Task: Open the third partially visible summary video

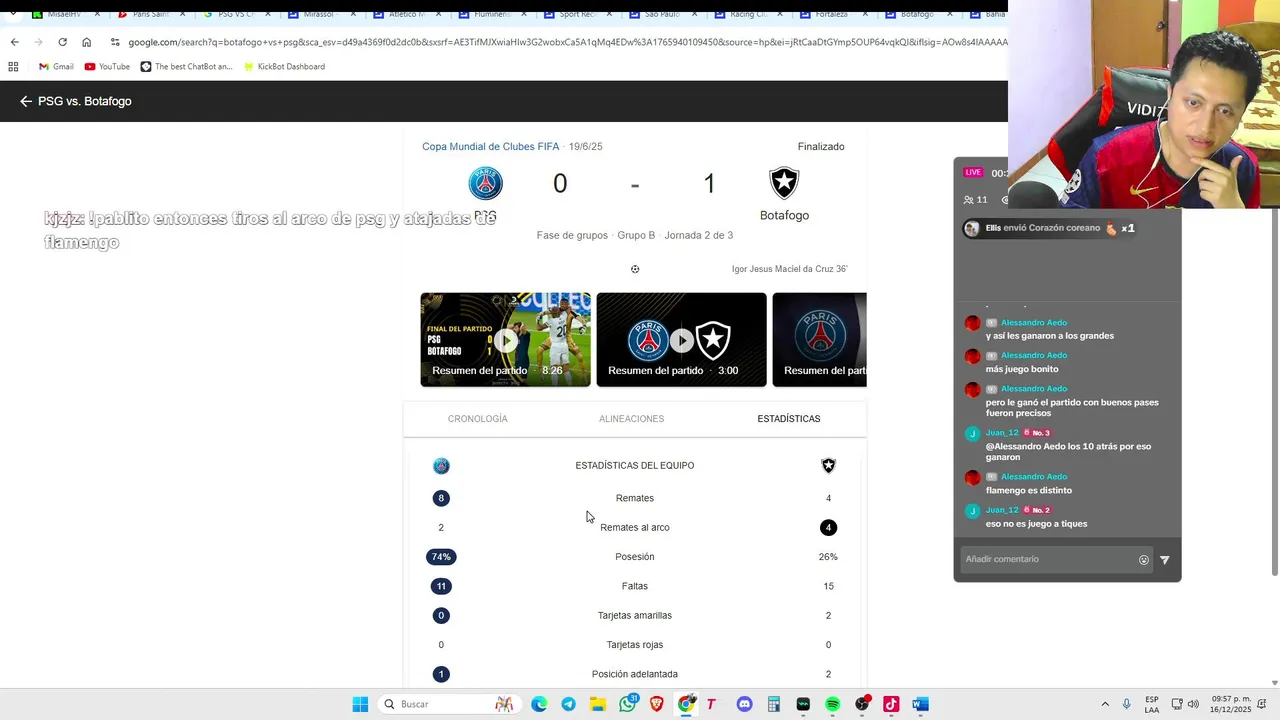Action: click(819, 340)
